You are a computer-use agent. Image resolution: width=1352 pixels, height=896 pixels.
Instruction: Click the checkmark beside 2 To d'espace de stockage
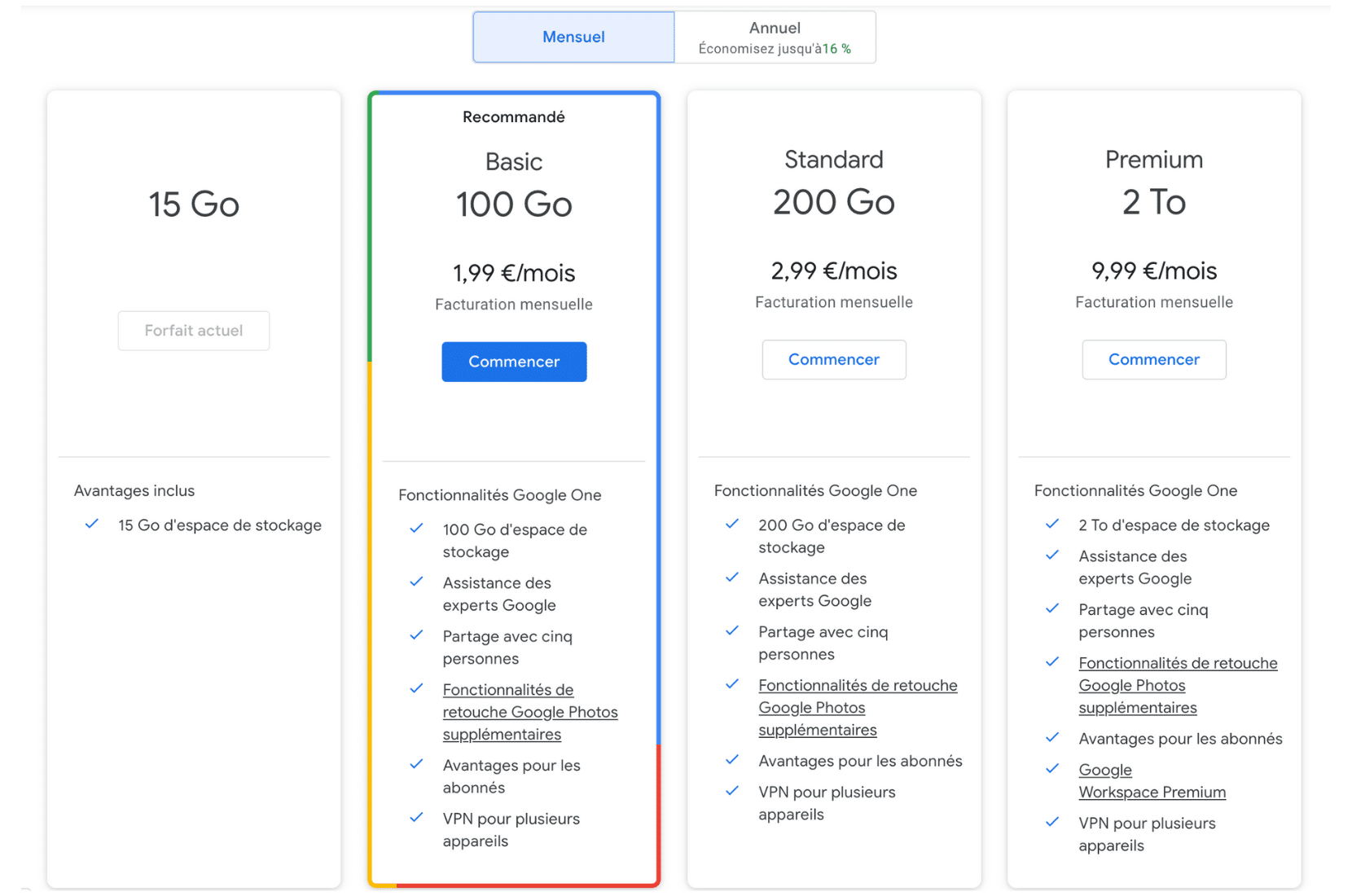tap(1052, 524)
